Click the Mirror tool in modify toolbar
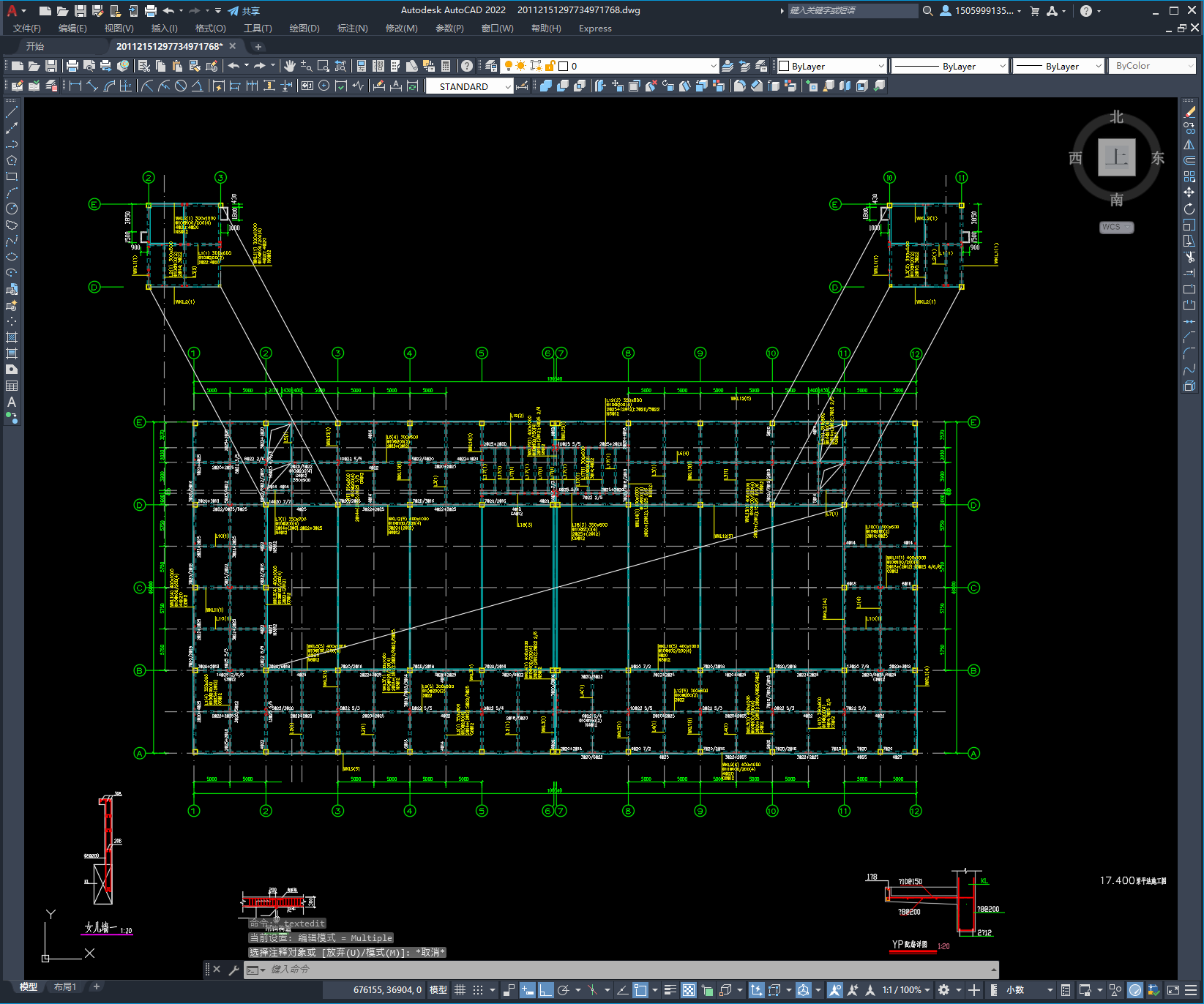 pos(1189,144)
